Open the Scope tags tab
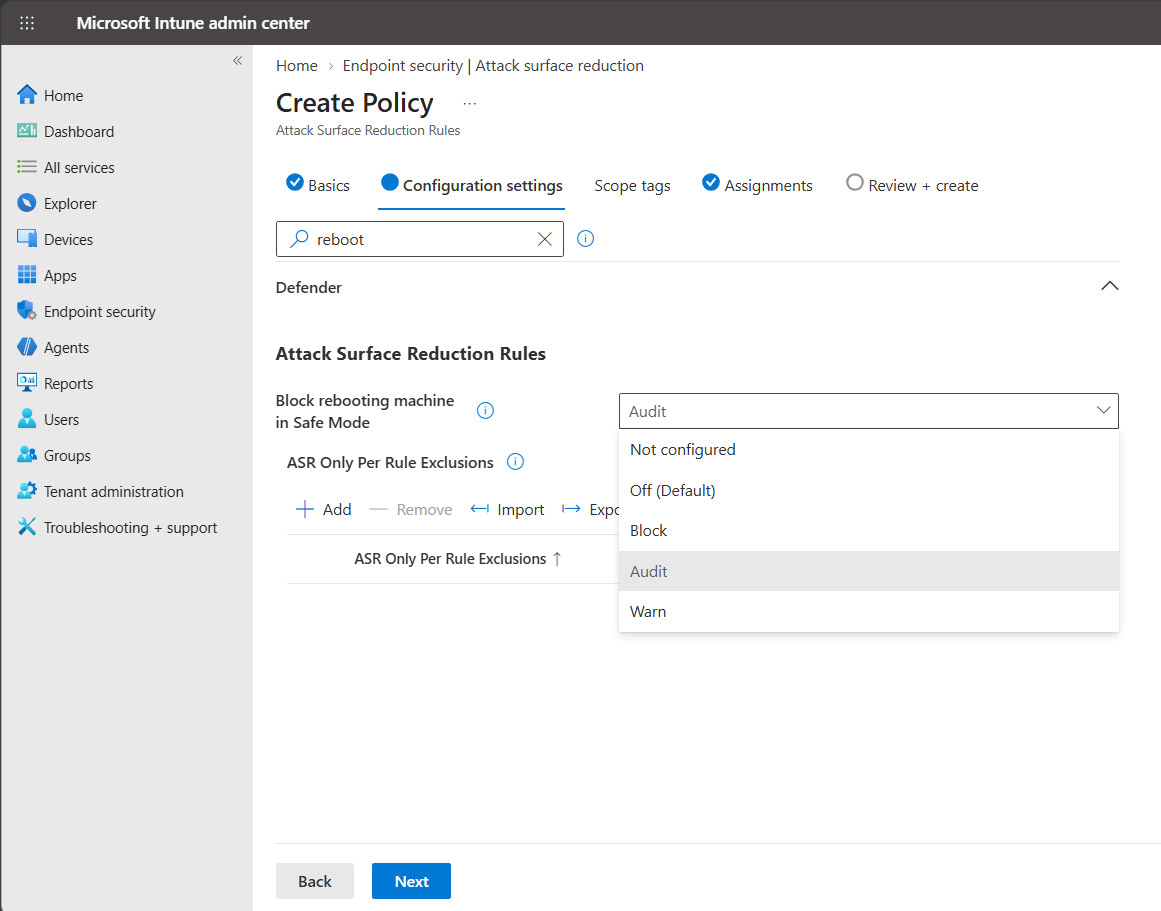The image size is (1161, 911). coord(632,185)
